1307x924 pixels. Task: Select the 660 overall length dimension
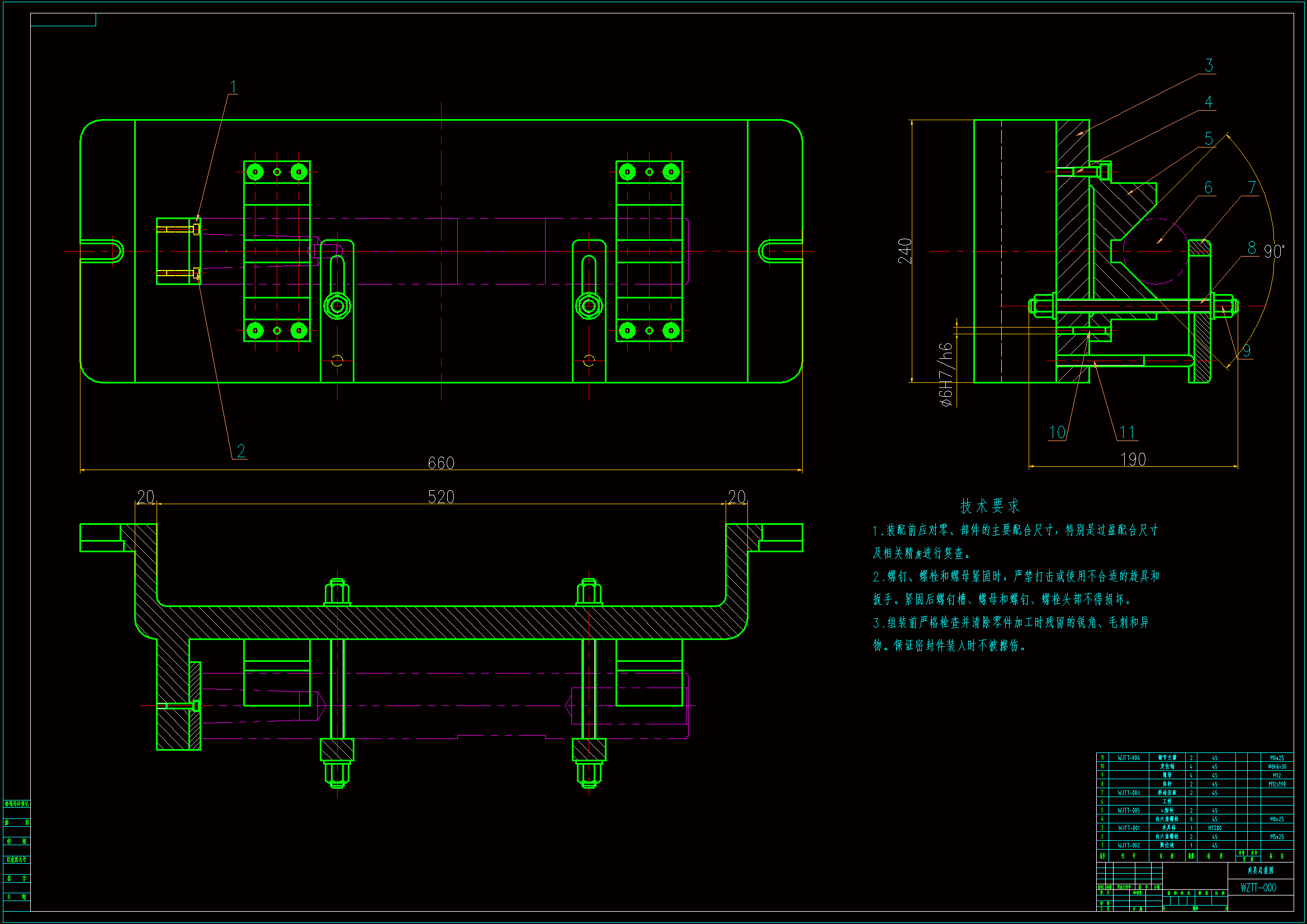[x=441, y=463]
